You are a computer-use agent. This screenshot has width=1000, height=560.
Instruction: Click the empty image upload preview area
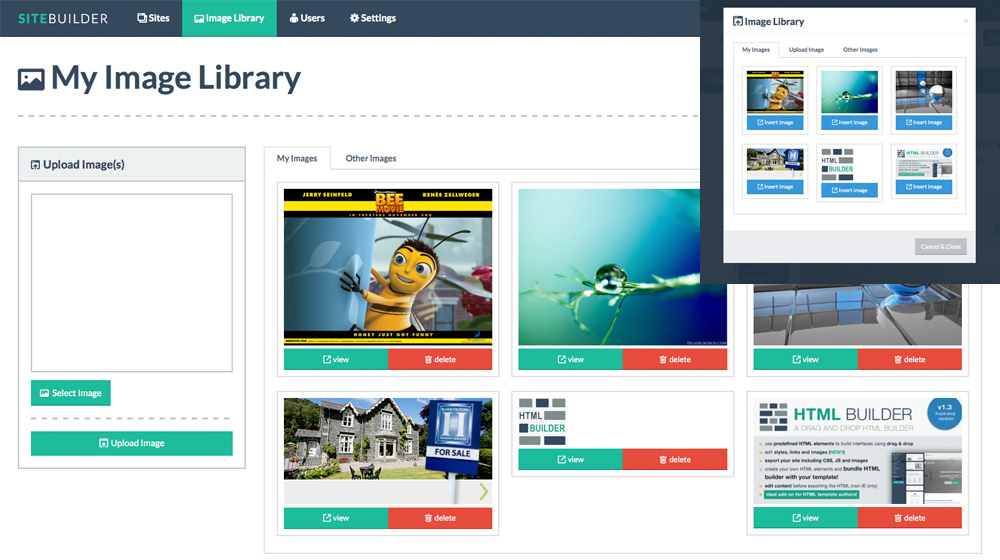pyautogui.click(x=131, y=283)
